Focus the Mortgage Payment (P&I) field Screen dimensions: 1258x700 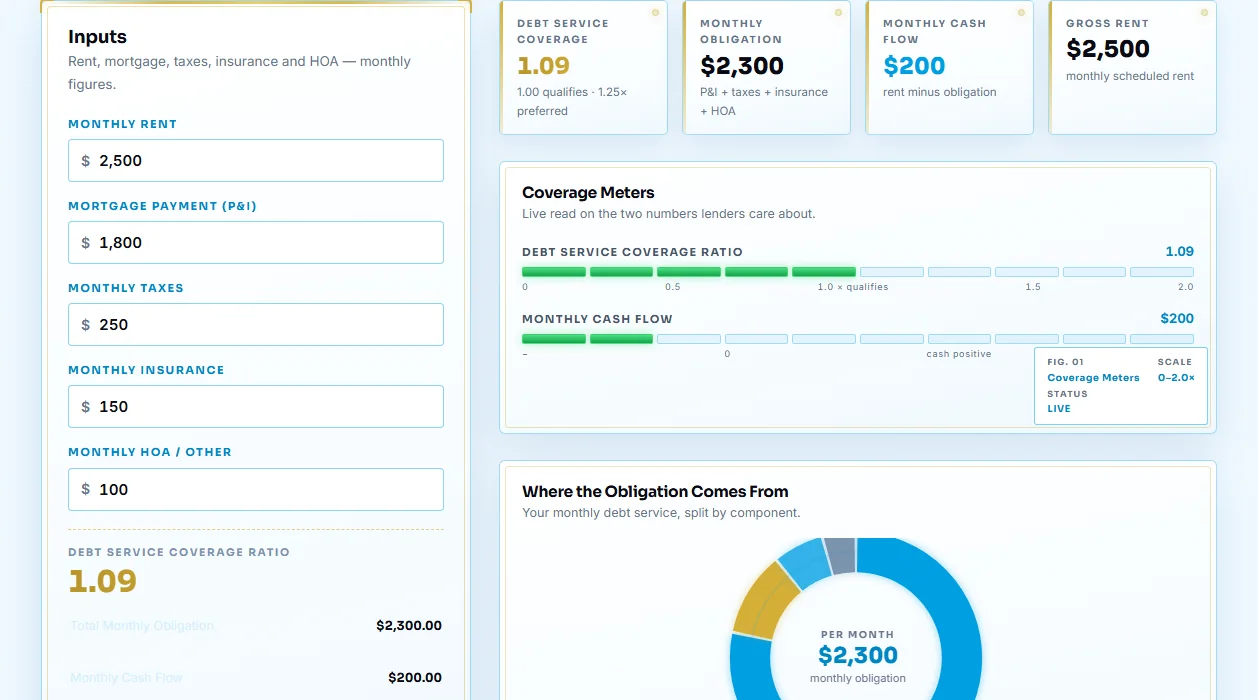(255, 242)
